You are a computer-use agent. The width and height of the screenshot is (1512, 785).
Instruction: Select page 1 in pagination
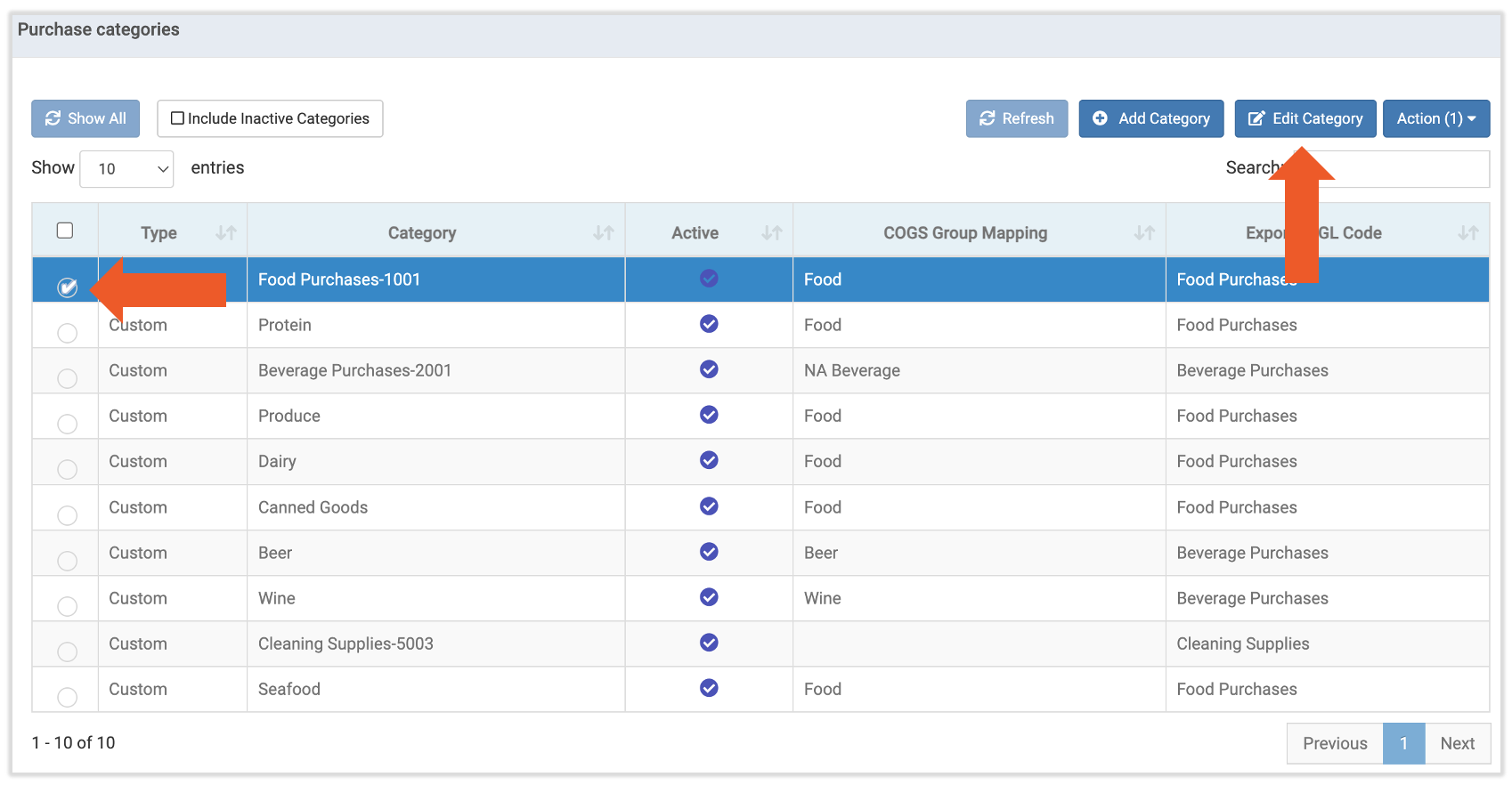(x=1403, y=743)
